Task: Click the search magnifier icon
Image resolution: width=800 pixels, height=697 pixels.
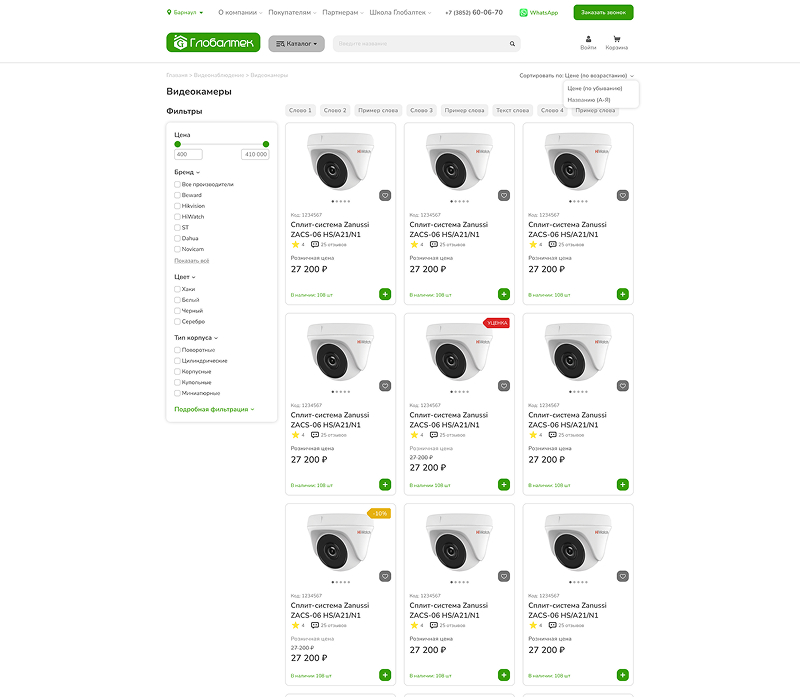Action: (x=513, y=44)
